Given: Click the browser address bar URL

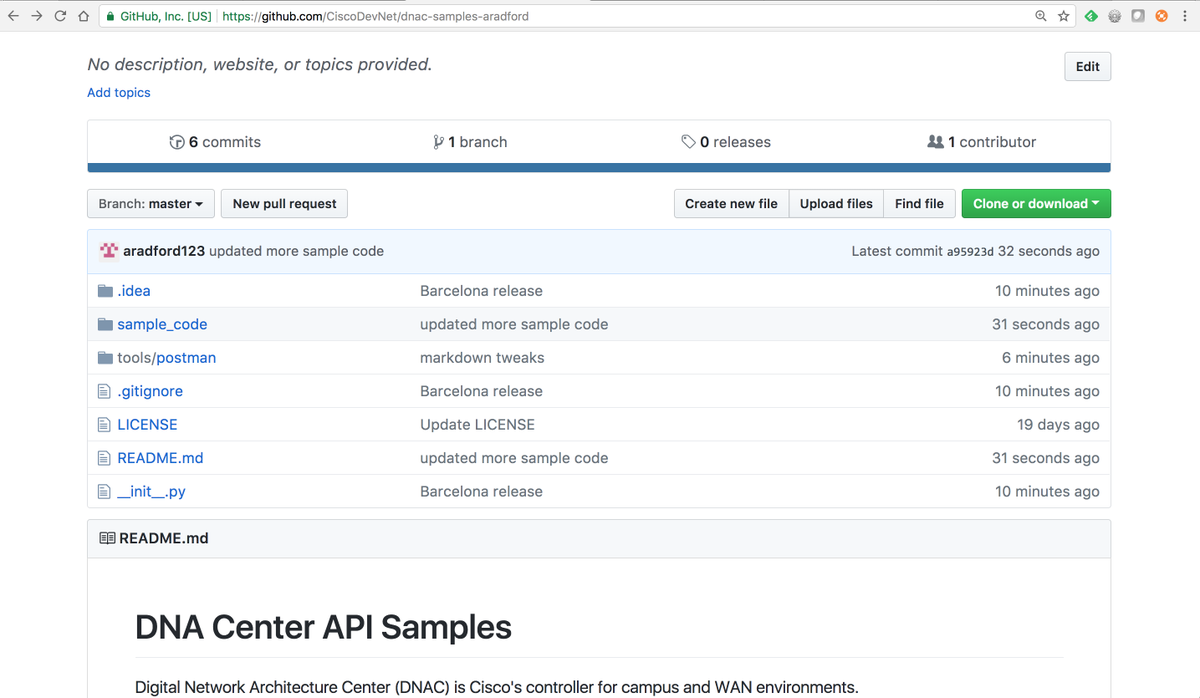Looking at the screenshot, I should tap(375, 17).
